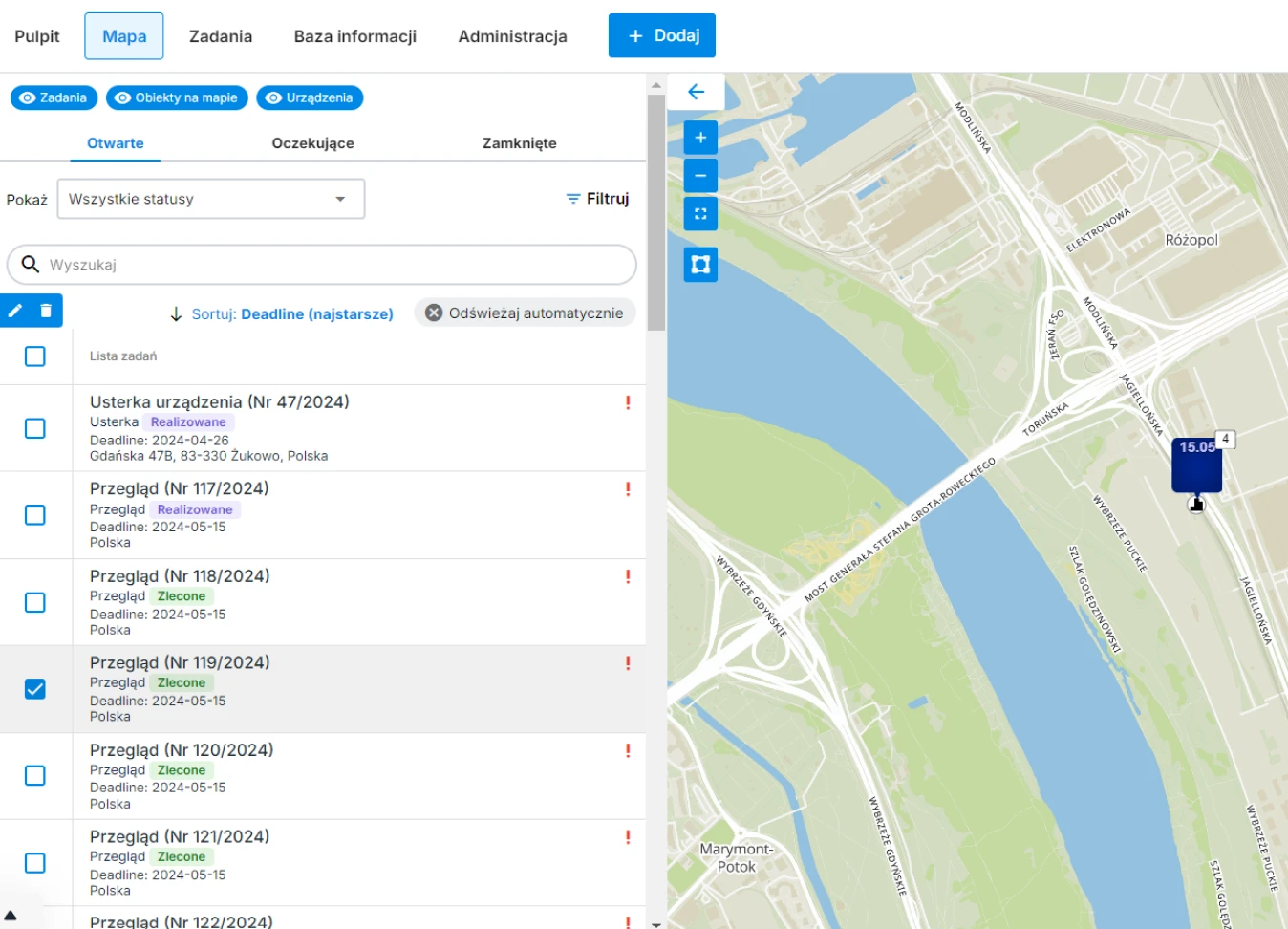Click the priority exclamation icon for Nr 121/2024
This screenshot has height=929, width=1288.
(628, 837)
